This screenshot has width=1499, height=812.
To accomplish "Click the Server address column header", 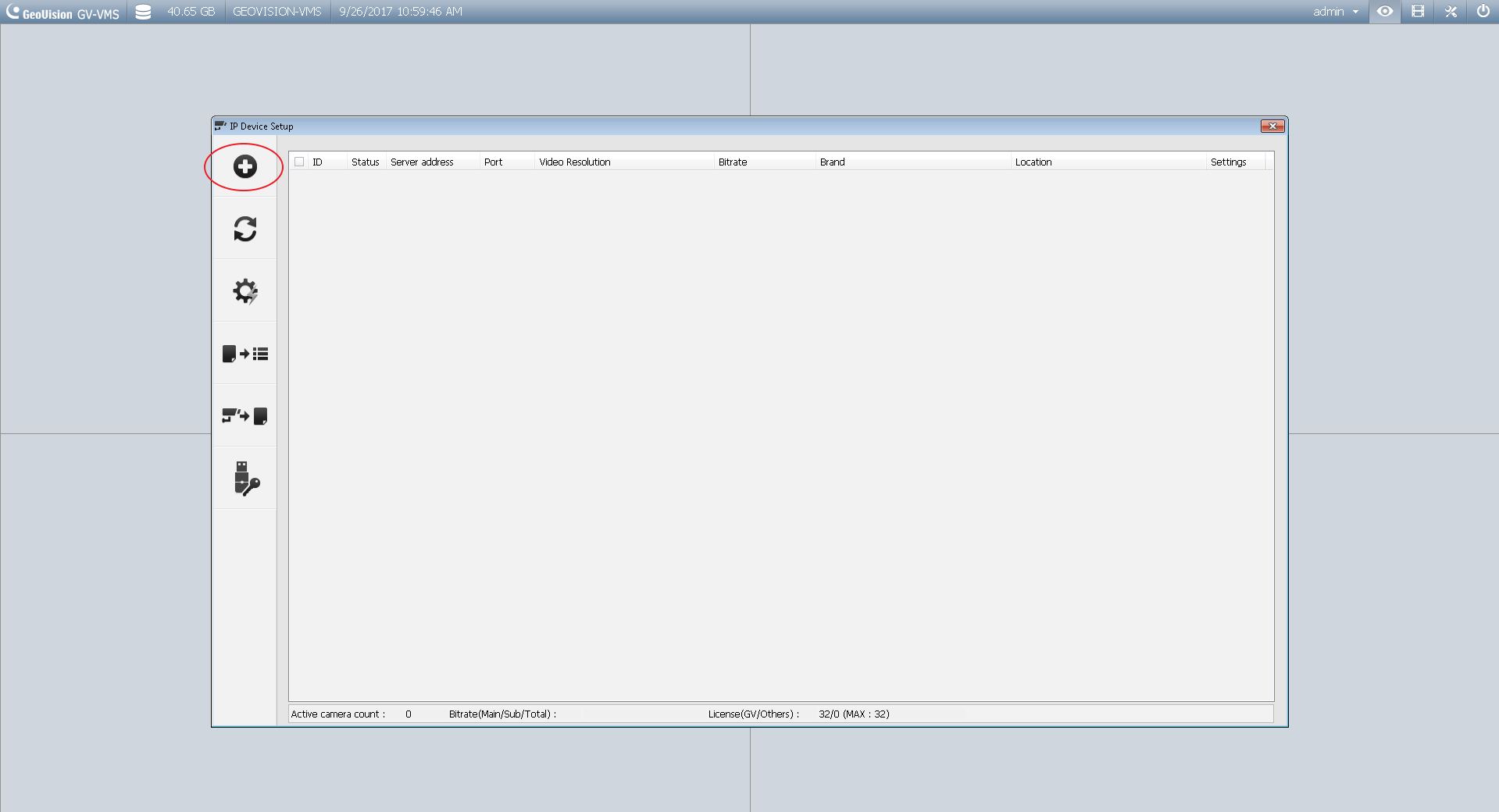I will 422,162.
